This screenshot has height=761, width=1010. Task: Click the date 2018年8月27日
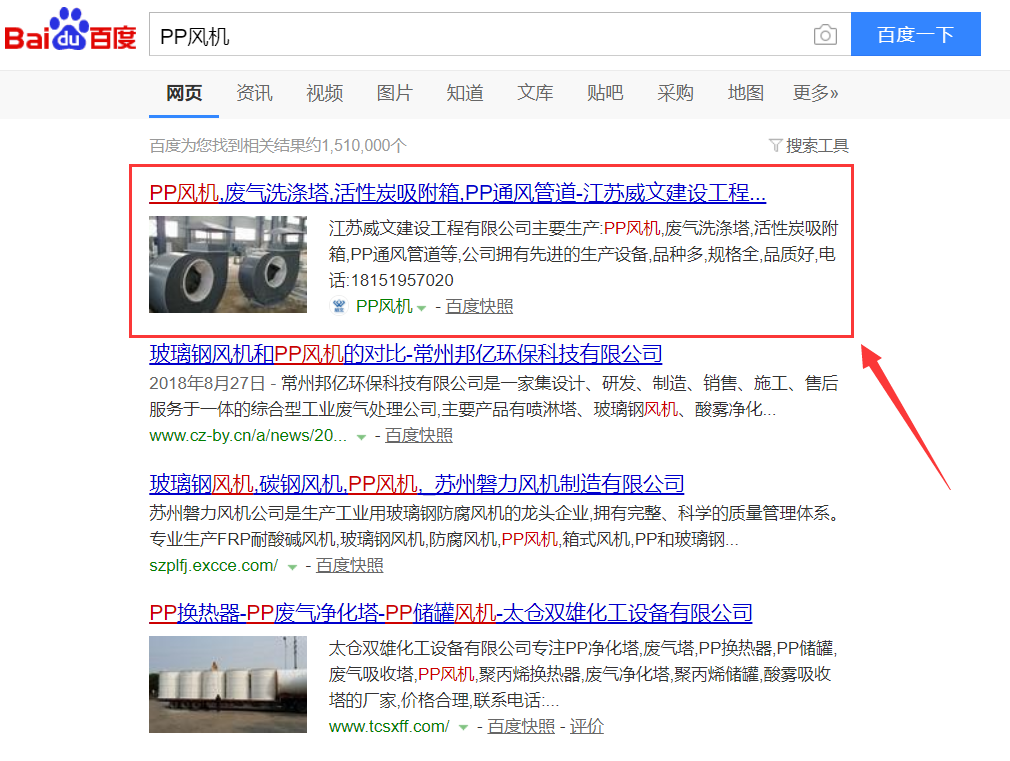[207, 383]
